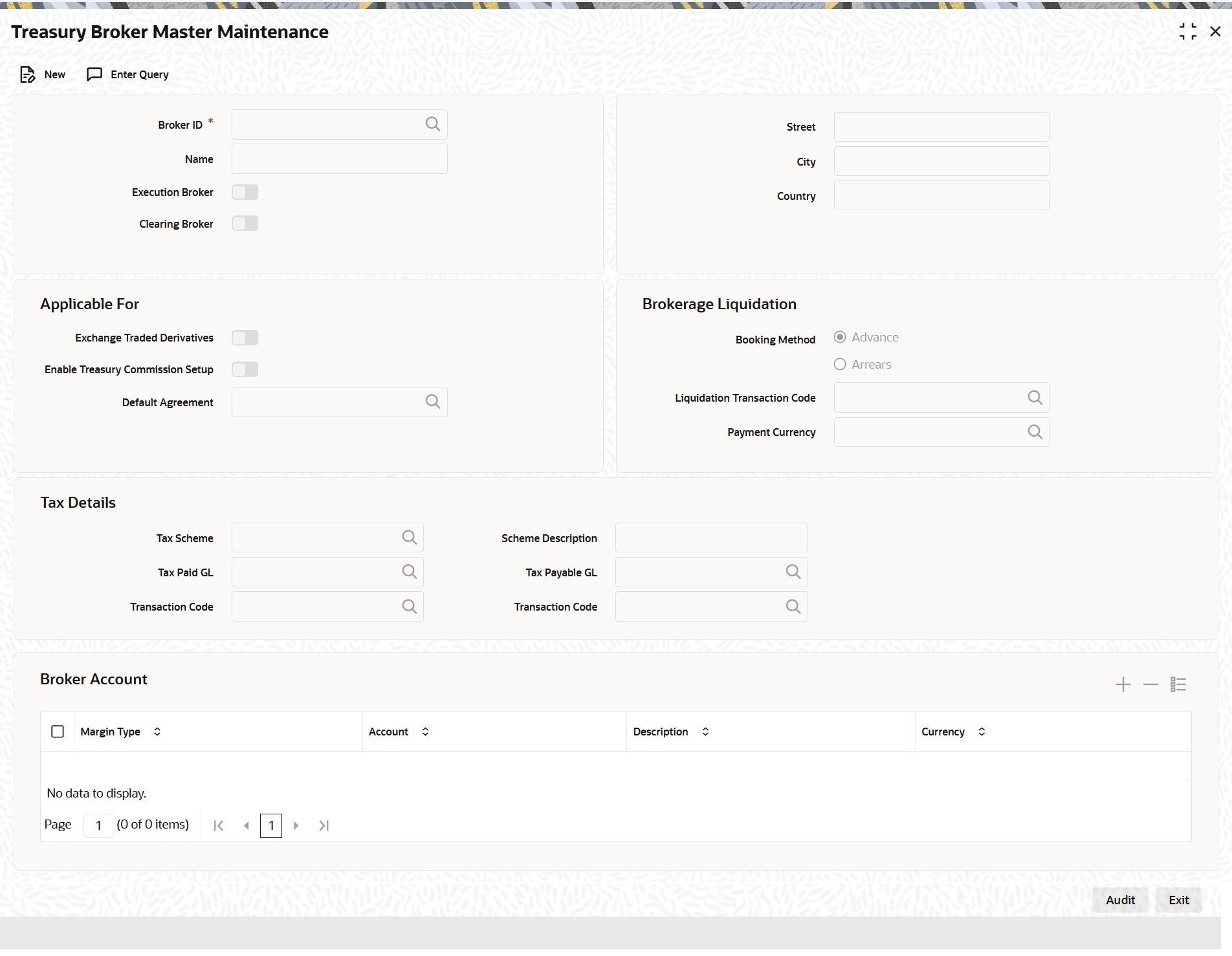The height and width of the screenshot is (956, 1232).
Task: Click the 'Broker Account' heading
Action: [93, 679]
